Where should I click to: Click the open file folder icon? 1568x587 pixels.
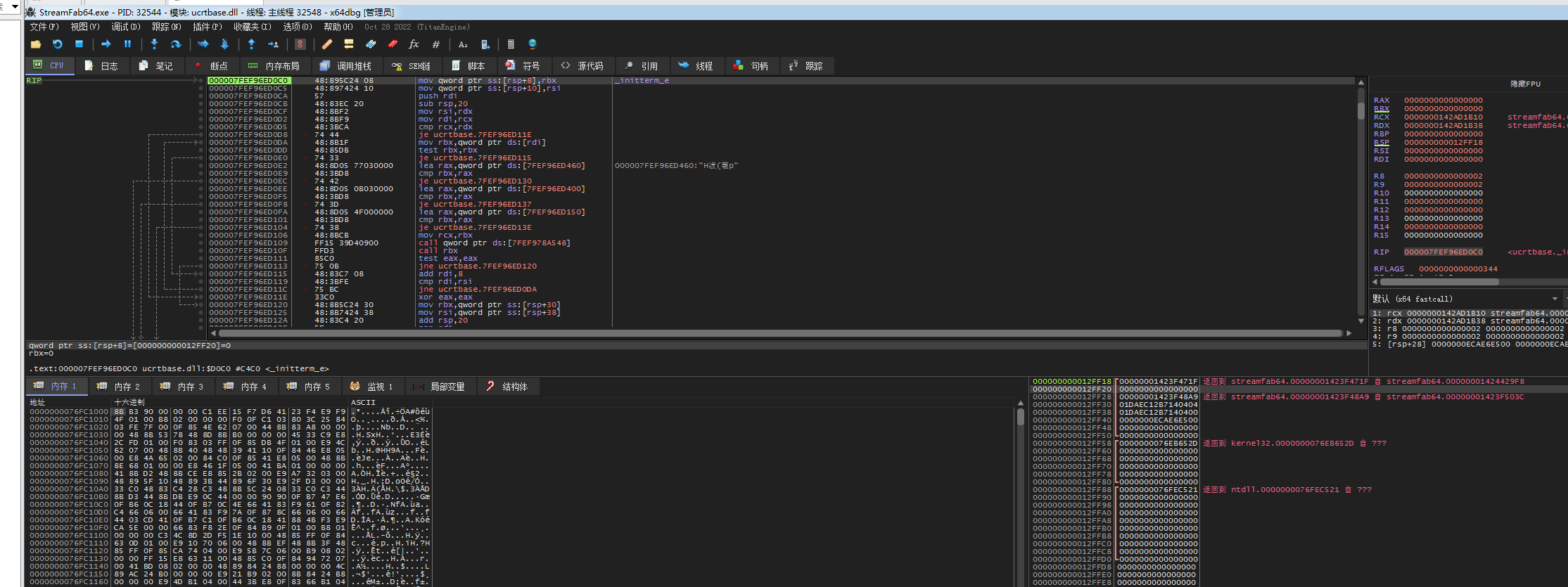coord(36,44)
